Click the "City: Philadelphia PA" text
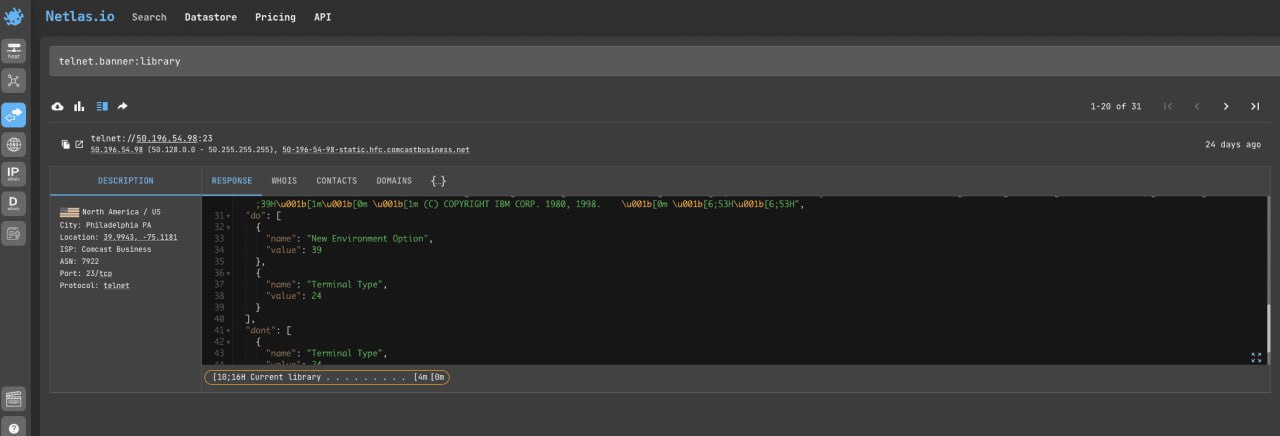Screen dimensions: 1280x436 [105, 225]
